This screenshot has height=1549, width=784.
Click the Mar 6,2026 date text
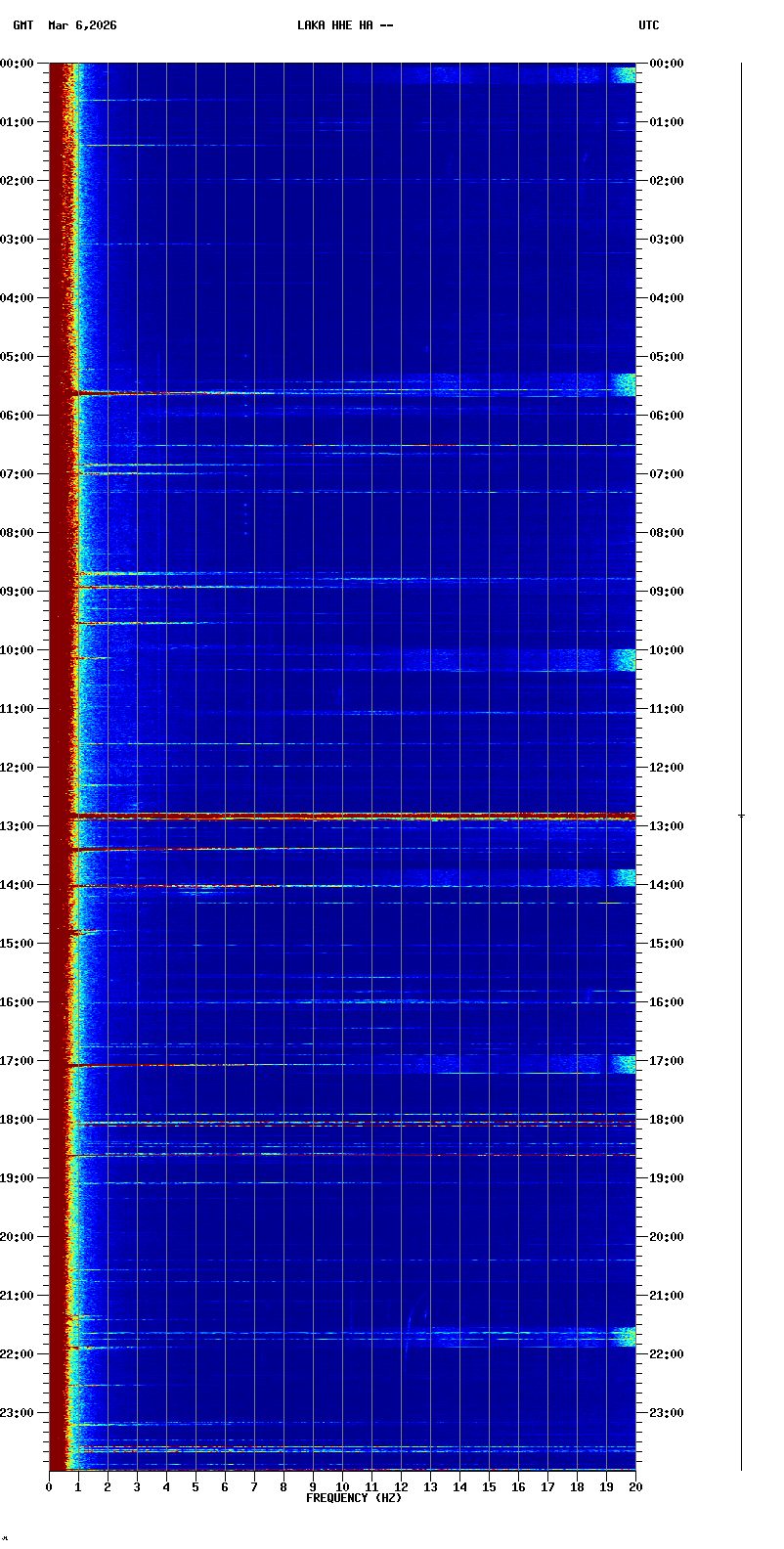[x=82, y=25]
